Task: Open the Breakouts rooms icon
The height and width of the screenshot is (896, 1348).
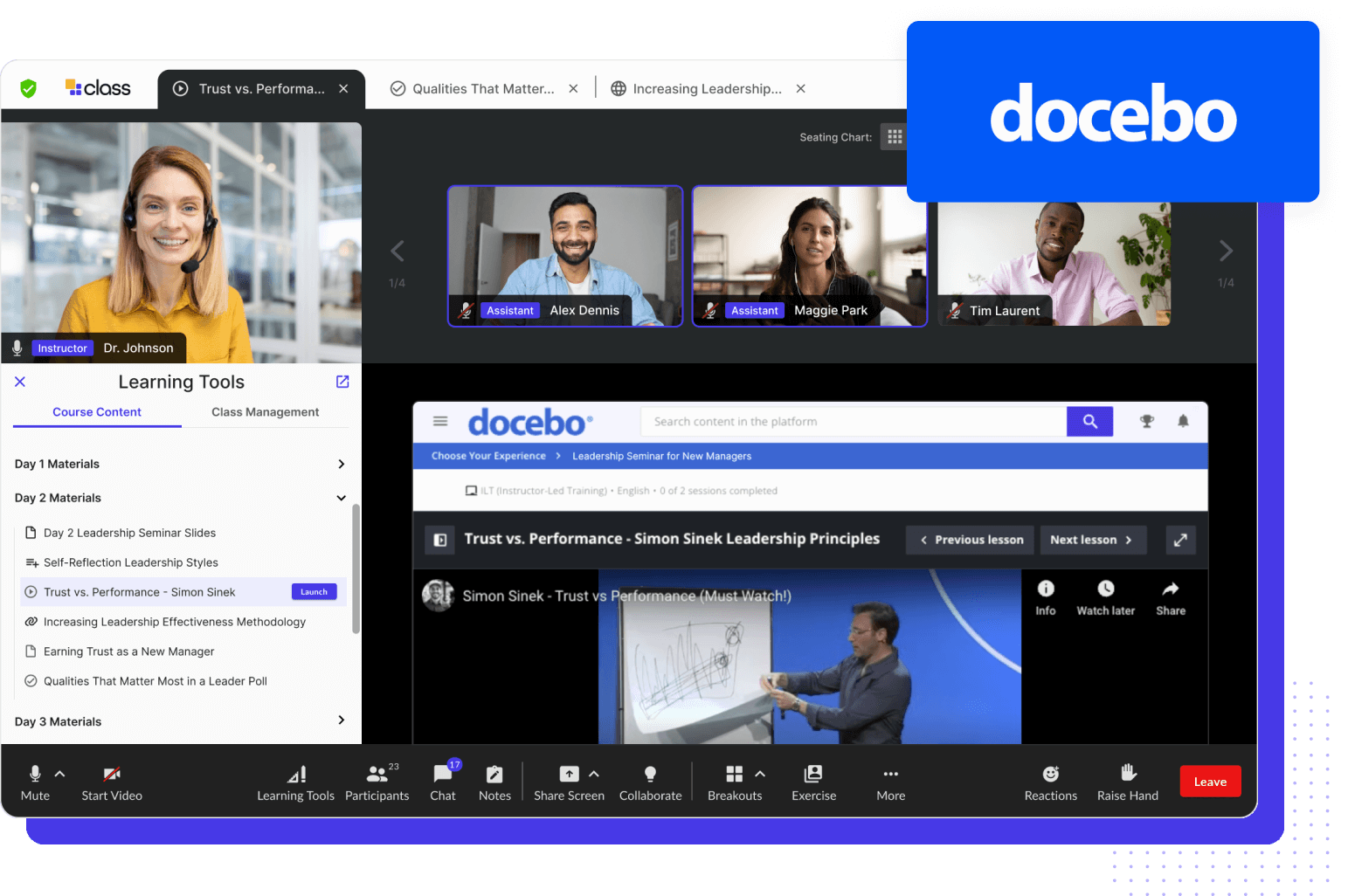Action: (734, 775)
